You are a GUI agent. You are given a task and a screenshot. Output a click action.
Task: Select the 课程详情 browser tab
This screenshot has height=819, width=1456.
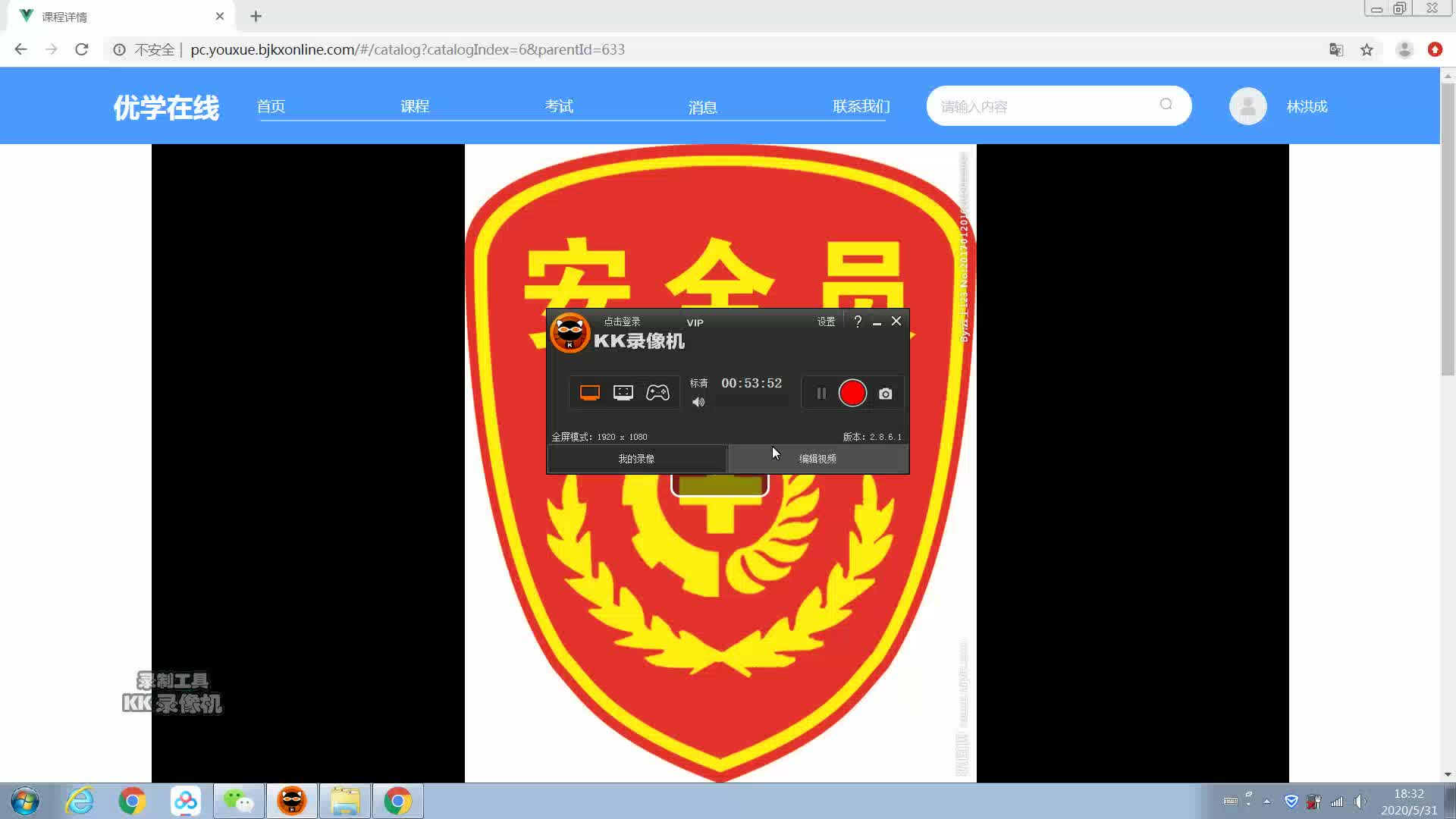[x=121, y=16]
